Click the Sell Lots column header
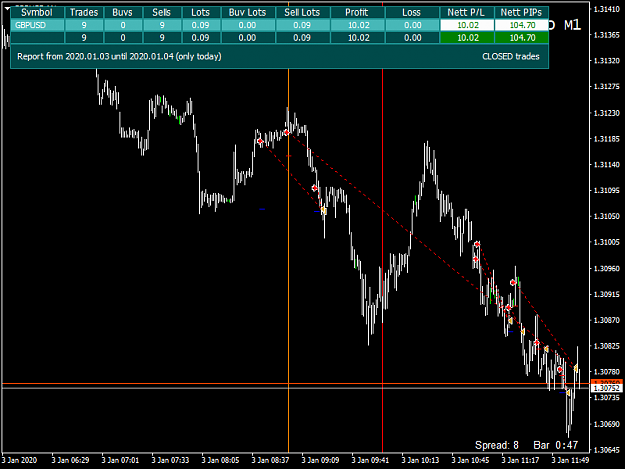The height and width of the screenshot is (469, 625). tap(303, 13)
